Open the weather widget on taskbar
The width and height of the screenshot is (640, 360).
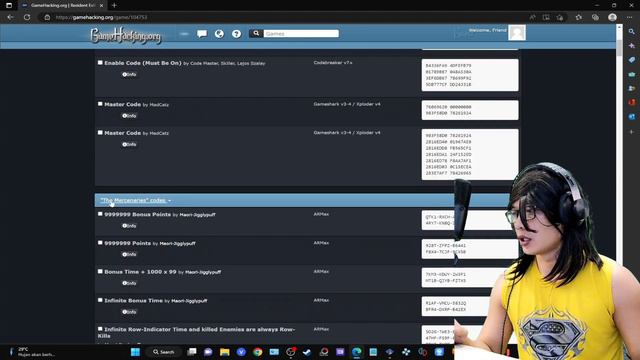33,352
